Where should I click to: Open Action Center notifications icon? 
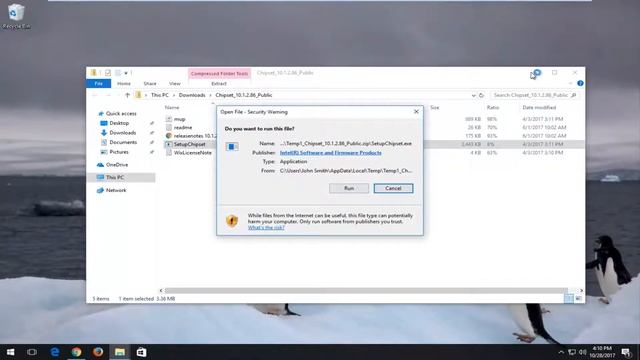(626, 352)
